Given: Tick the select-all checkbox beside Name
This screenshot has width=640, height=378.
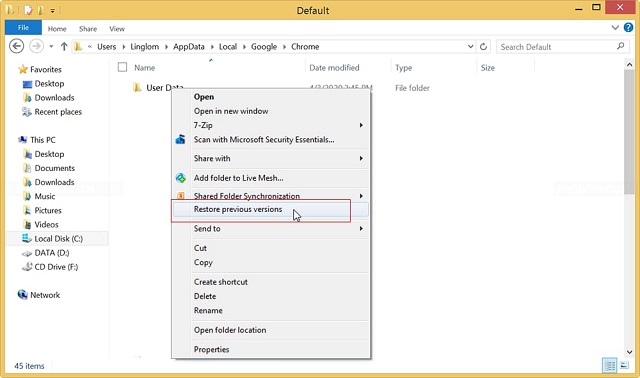Looking at the screenshot, I should (x=122, y=67).
